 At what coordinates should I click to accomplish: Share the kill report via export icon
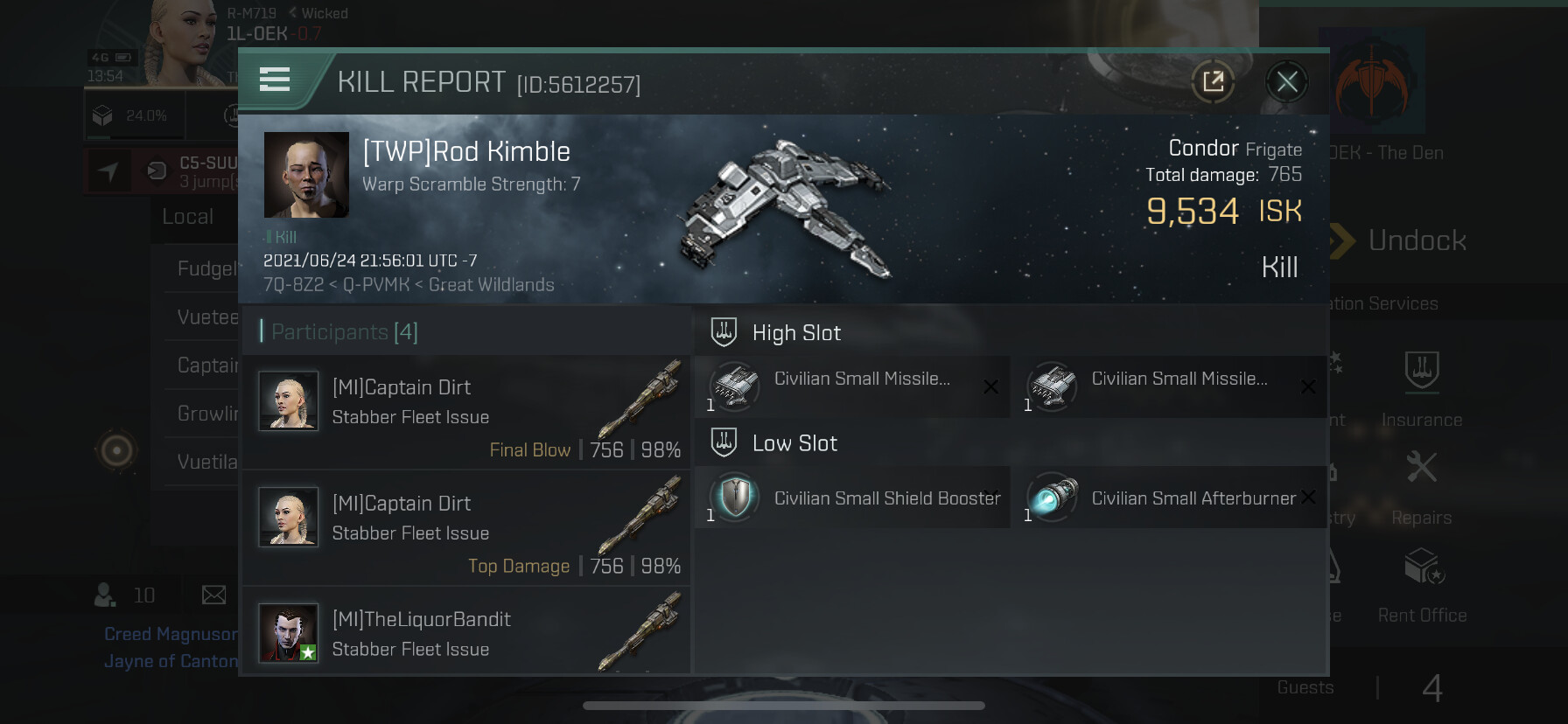[1213, 82]
